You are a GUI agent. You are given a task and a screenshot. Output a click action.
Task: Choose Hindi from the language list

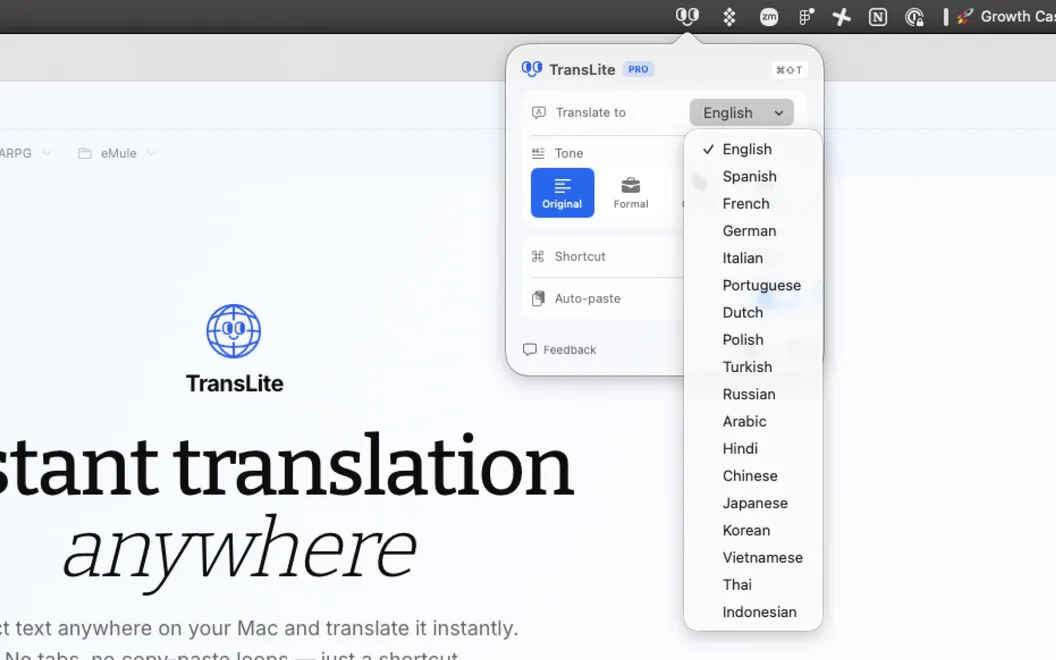pos(753,449)
